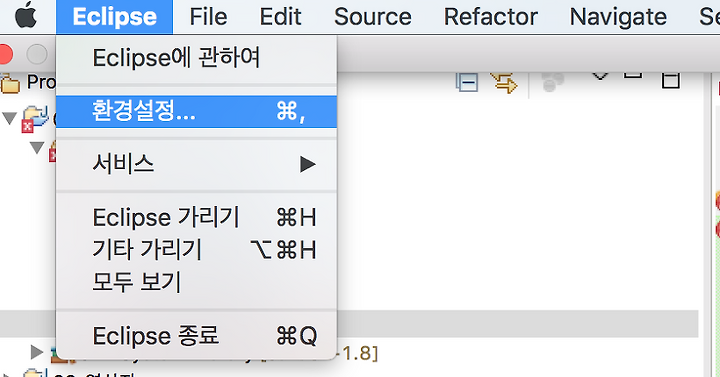720x377 pixels.
Task: Collapse the top project tree node
Action: [x=9, y=118]
